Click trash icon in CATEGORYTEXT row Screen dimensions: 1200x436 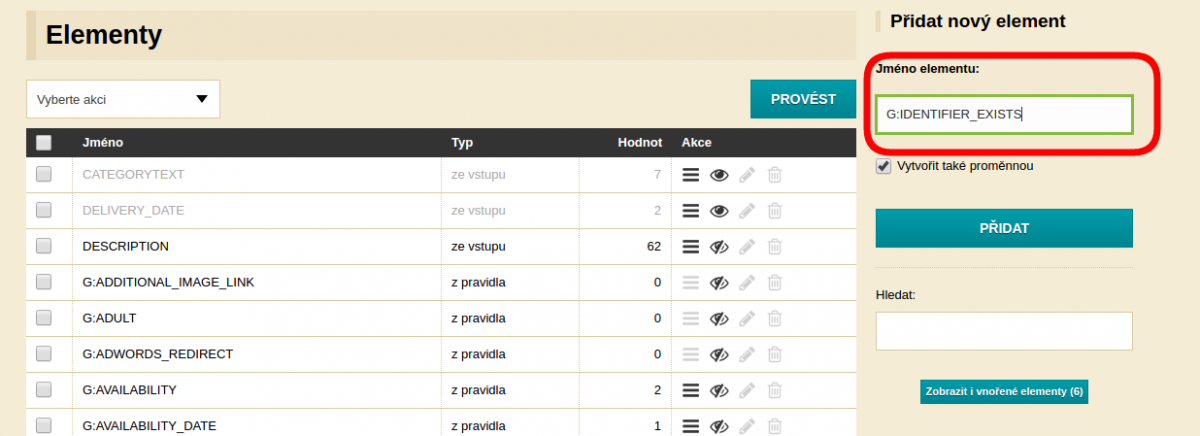click(774, 175)
